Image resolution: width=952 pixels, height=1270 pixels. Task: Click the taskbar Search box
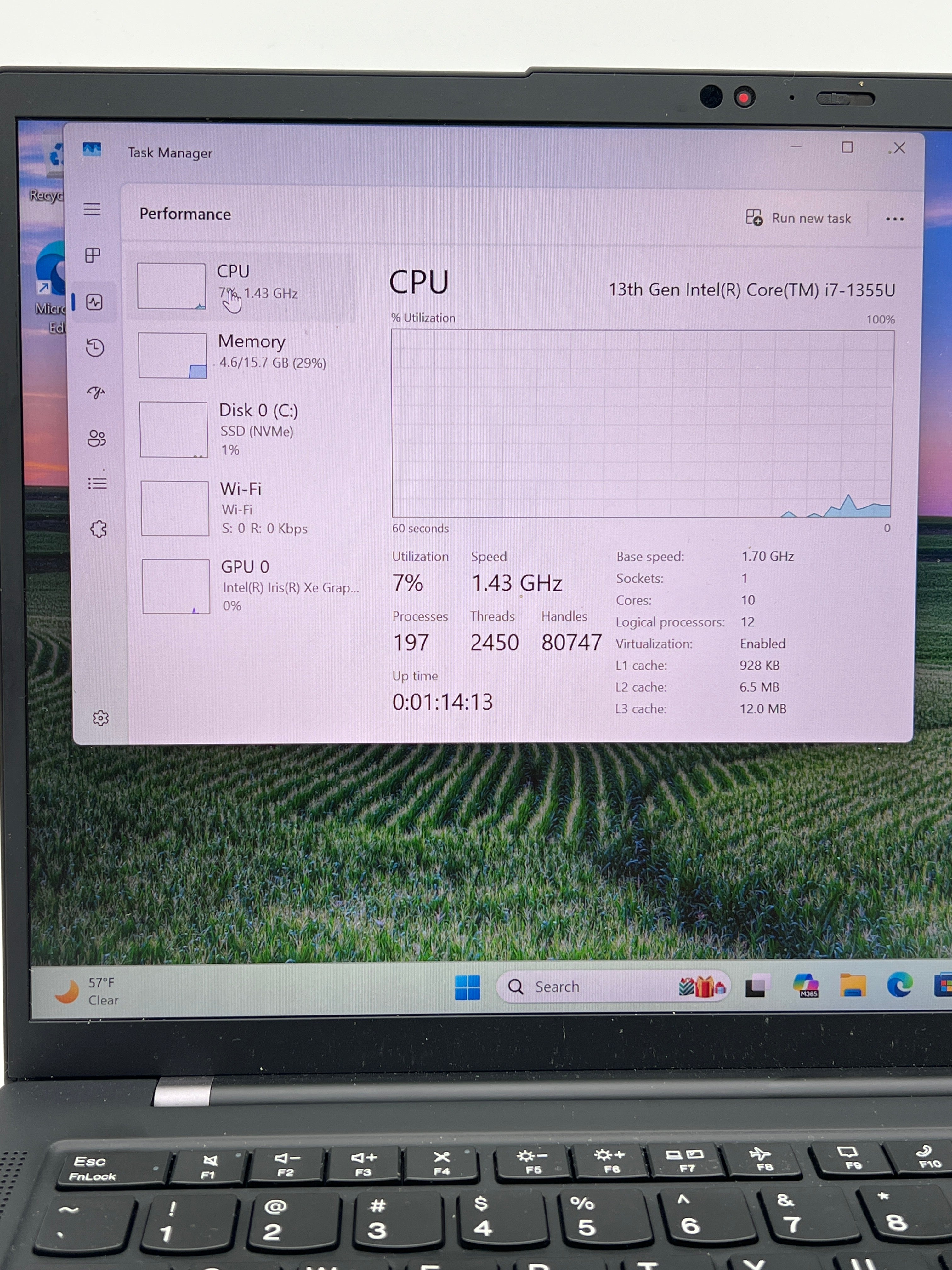613,987
